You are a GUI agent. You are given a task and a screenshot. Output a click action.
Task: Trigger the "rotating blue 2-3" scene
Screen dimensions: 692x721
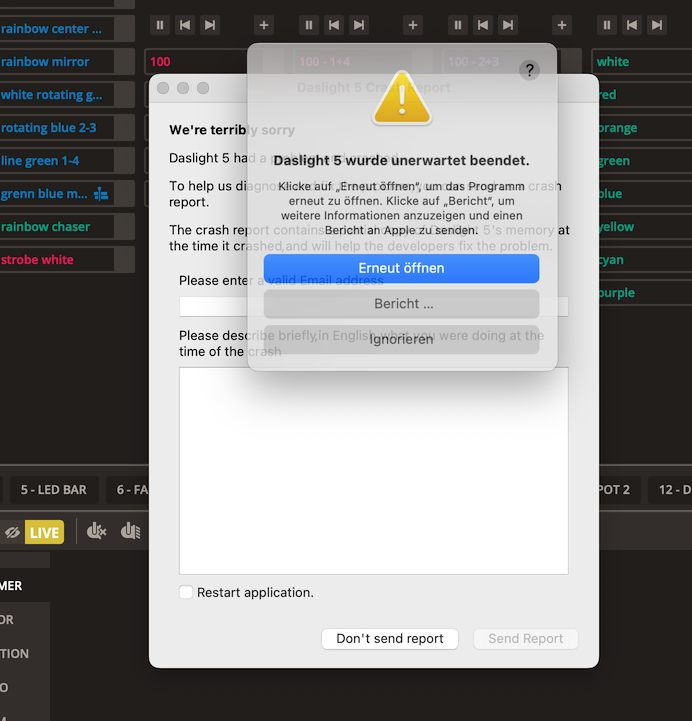coord(57,128)
